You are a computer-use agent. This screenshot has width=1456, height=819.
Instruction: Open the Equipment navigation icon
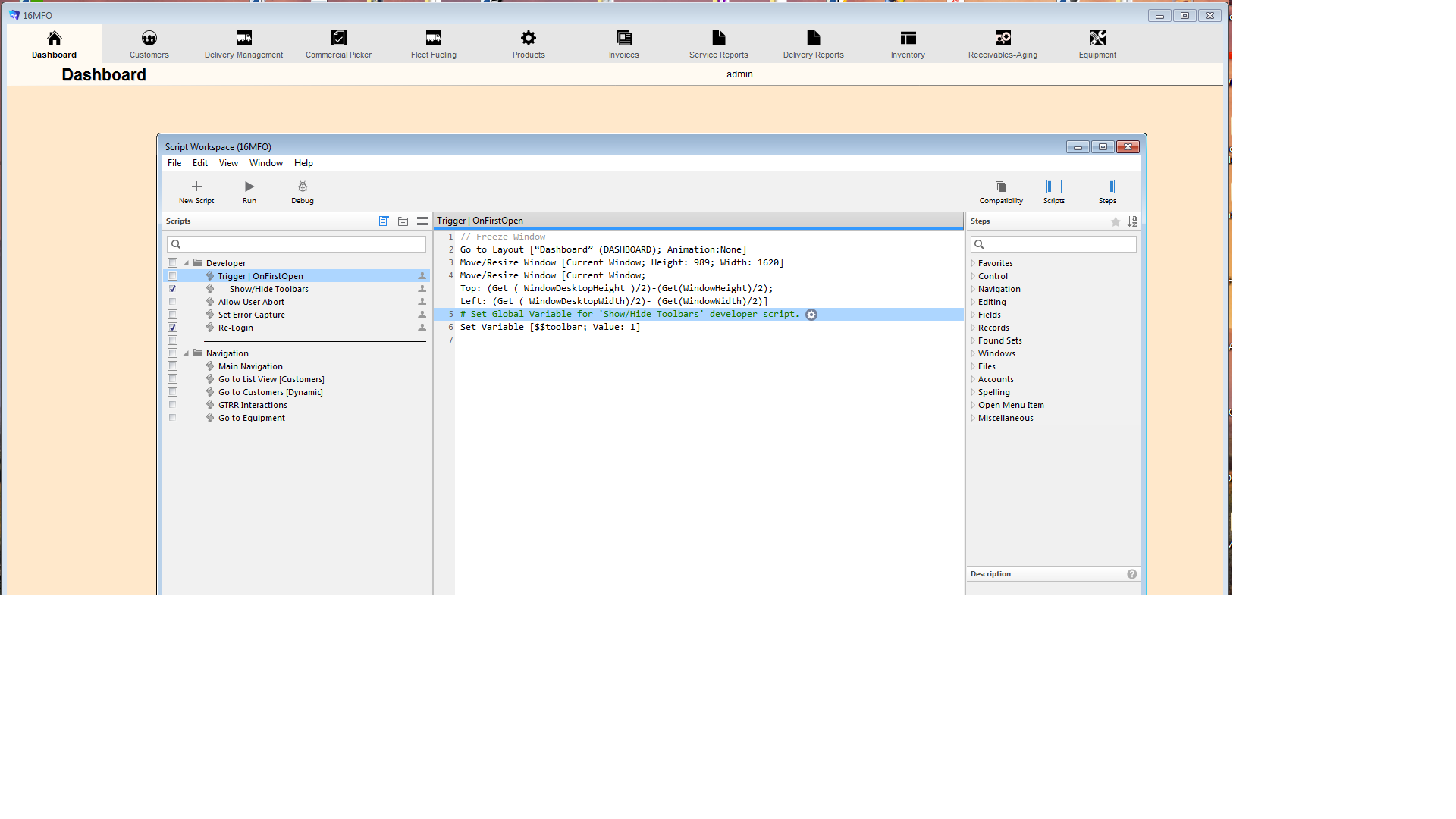[1097, 38]
